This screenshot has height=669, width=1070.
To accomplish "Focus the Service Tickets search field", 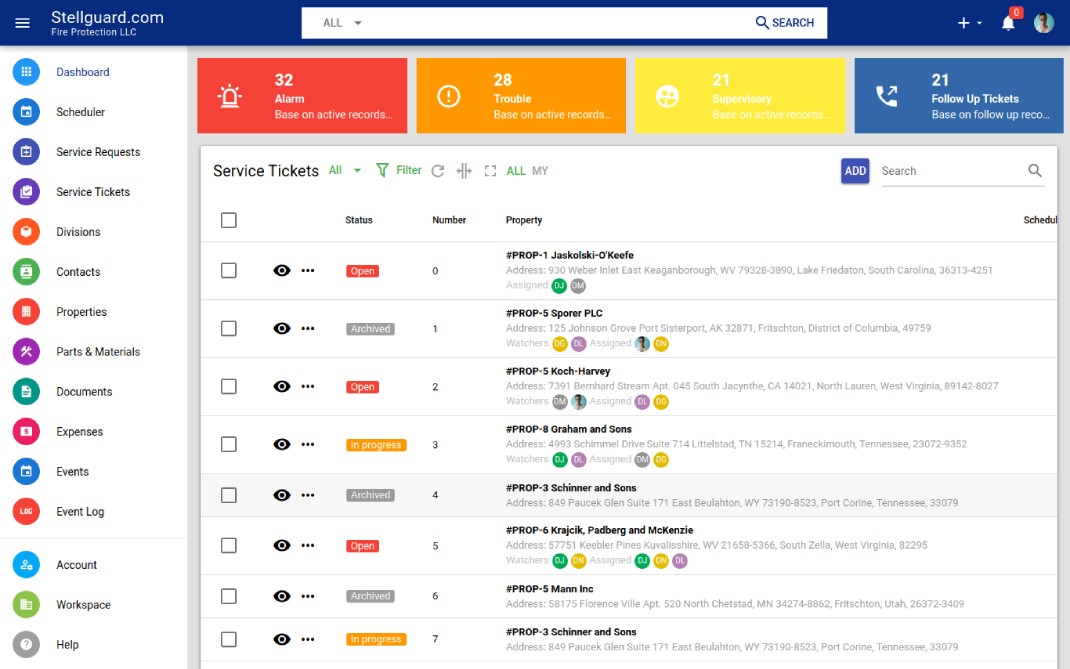I will pos(952,171).
